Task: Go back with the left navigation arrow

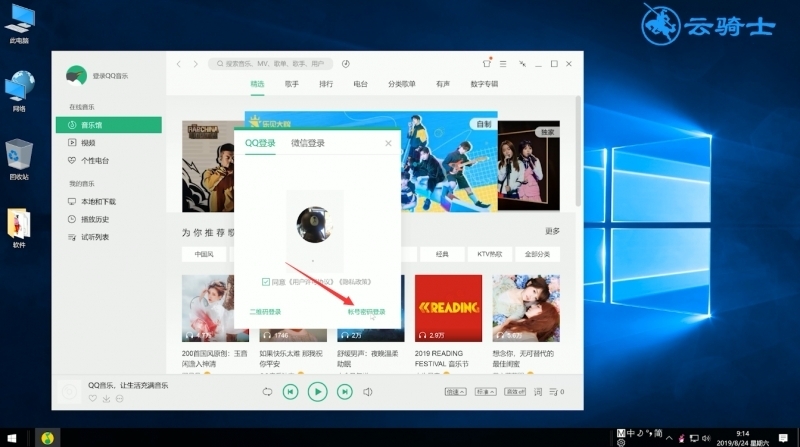Action: click(x=179, y=64)
